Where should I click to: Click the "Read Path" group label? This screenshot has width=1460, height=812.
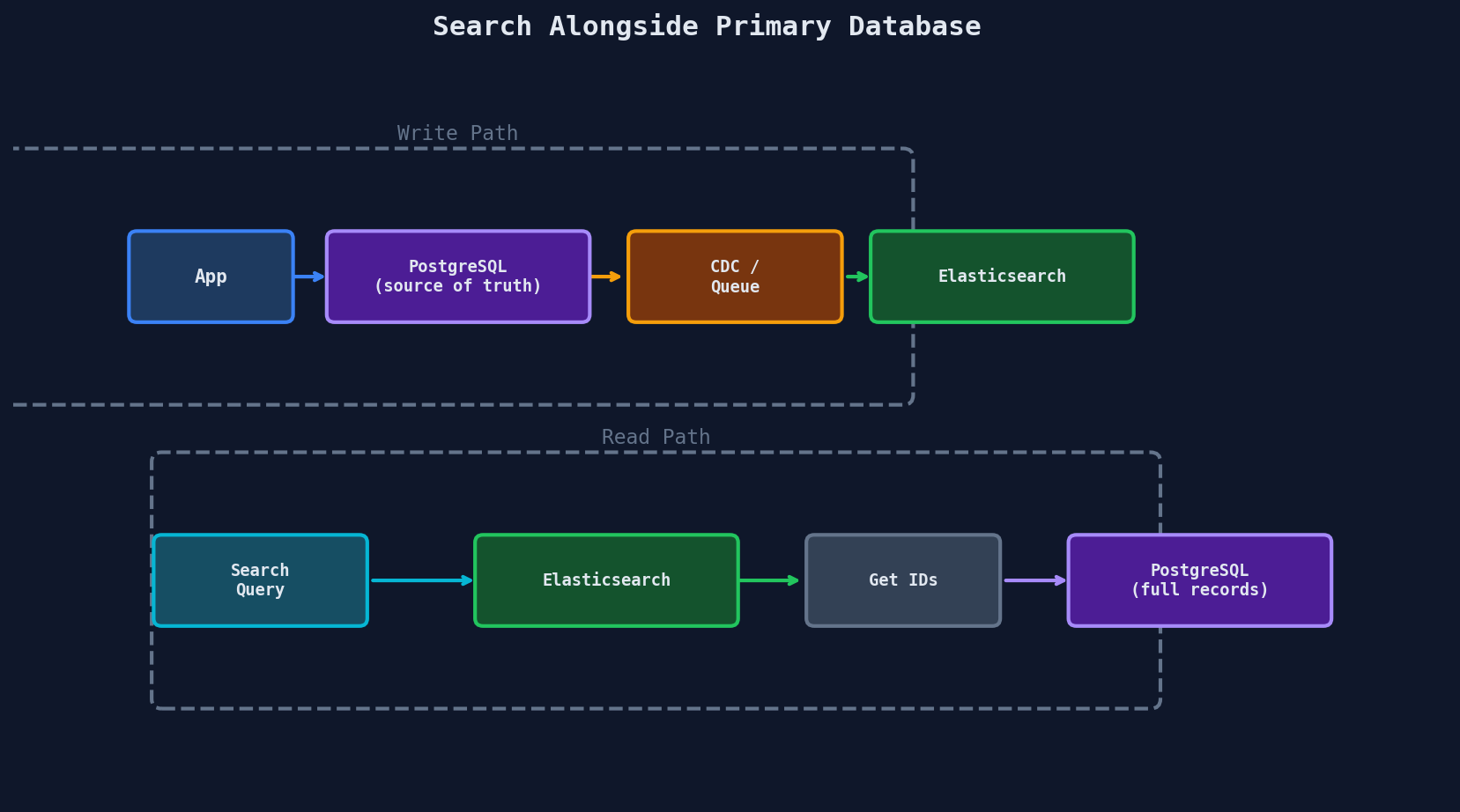(x=656, y=437)
